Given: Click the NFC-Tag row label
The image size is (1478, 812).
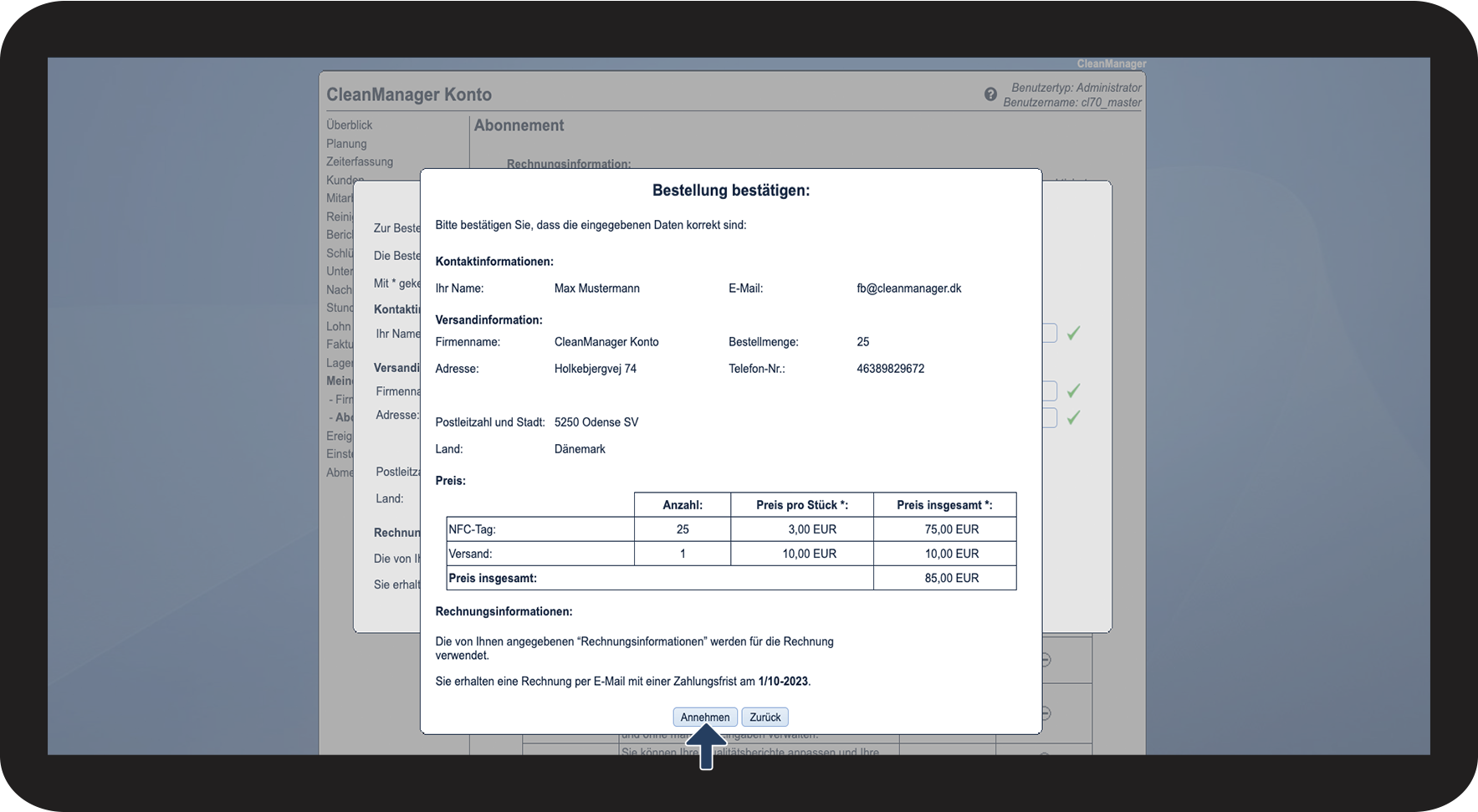Looking at the screenshot, I should [x=472, y=529].
